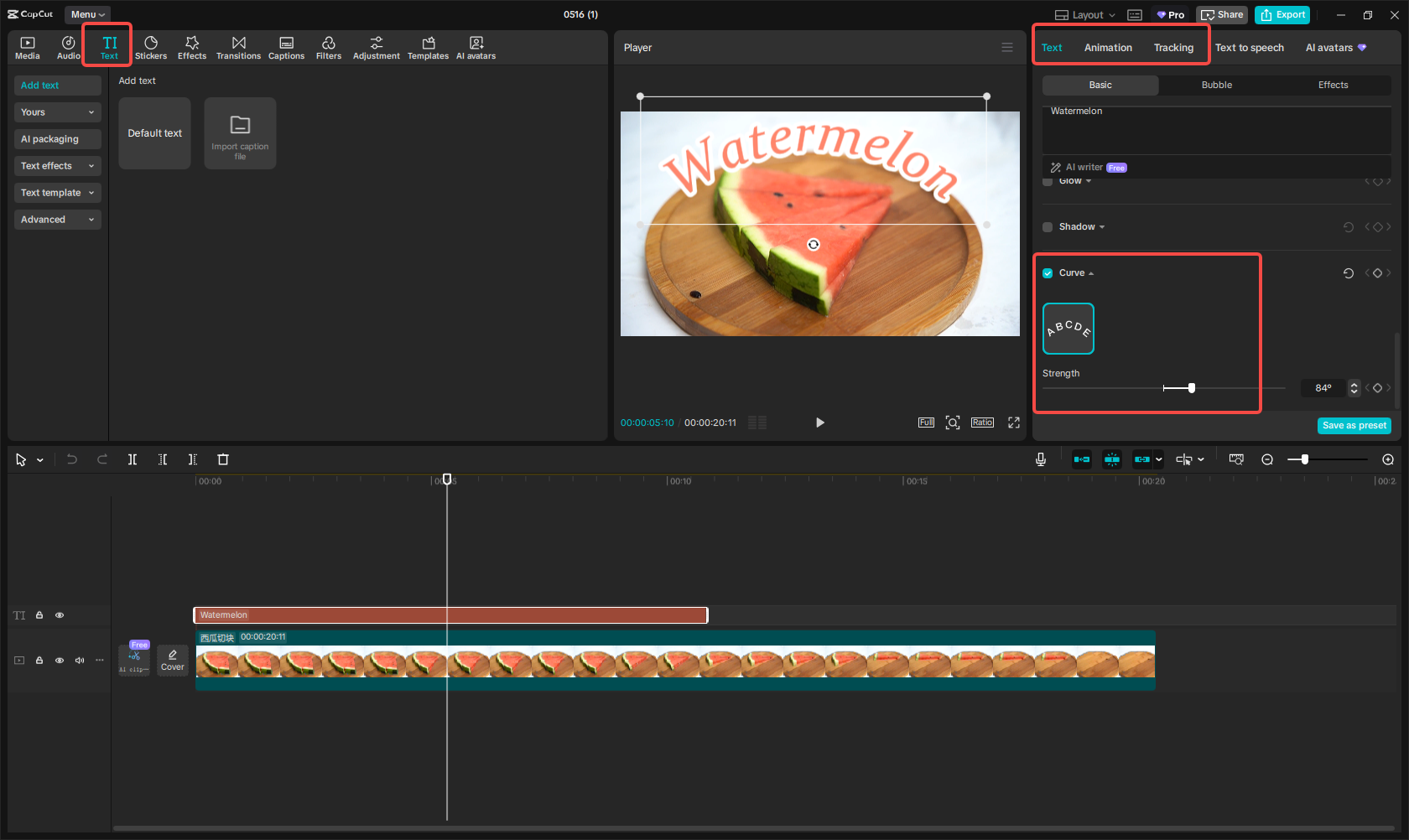Uncheck the Curve effect checkbox
The height and width of the screenshot is (840, 1409).
(x=1047, y=272)
